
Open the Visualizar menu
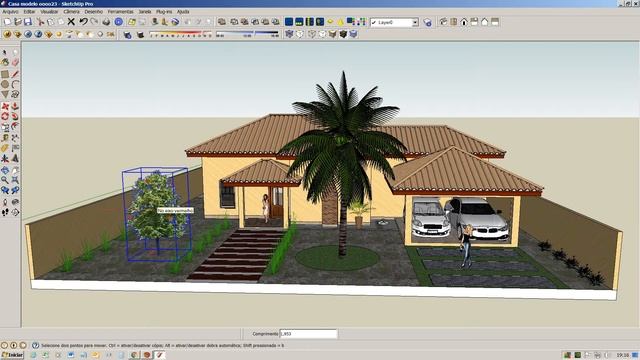49,11
